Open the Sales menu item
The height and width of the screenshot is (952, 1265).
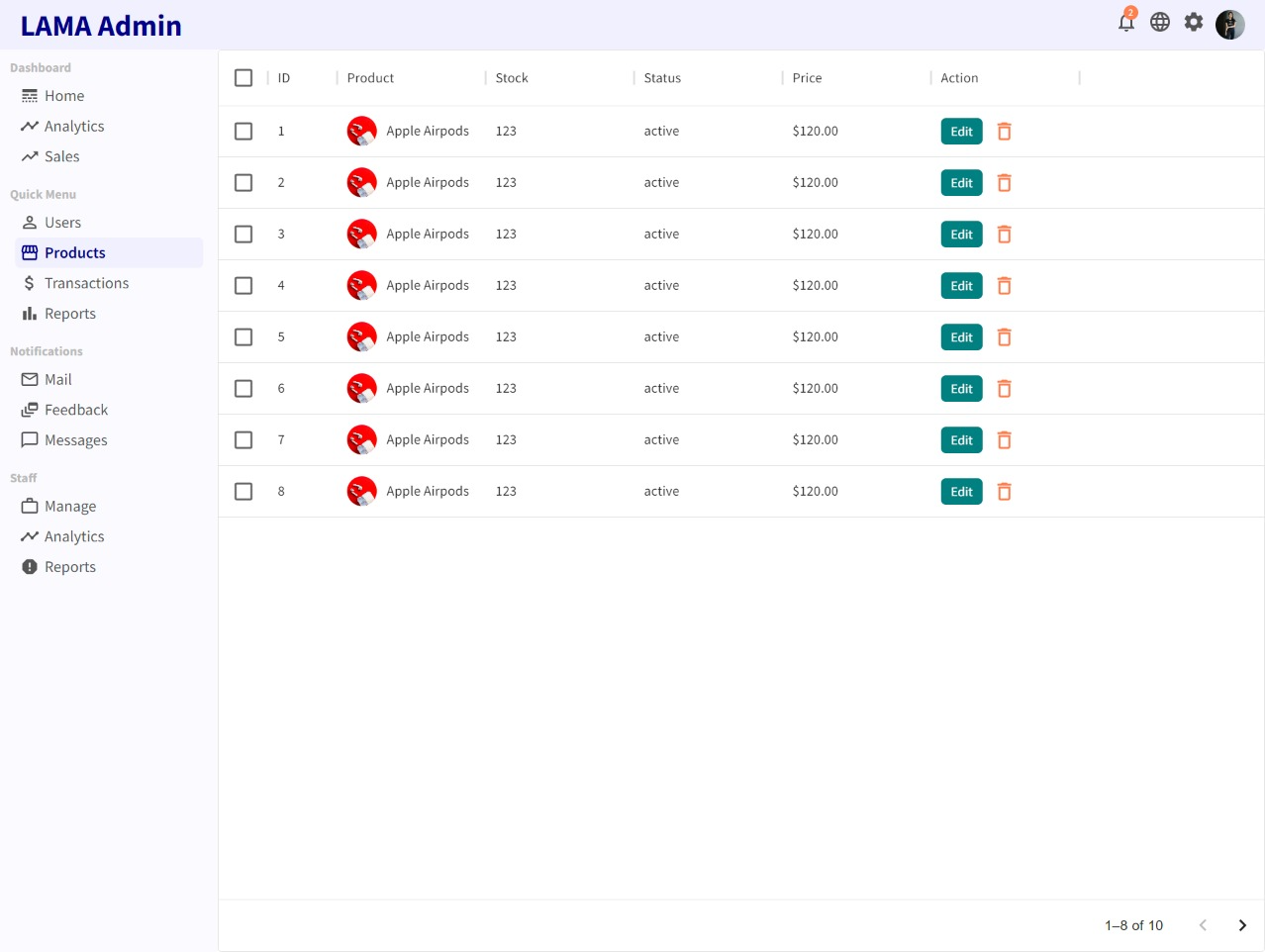click(109, 156)
